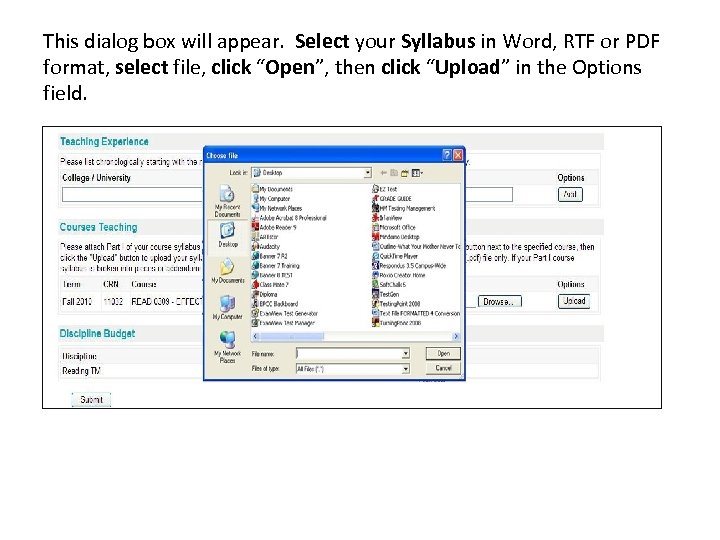Select the SoftChalk 5 shortcut
Viewport: 720px width, 540px height.
tap(389, 285)
